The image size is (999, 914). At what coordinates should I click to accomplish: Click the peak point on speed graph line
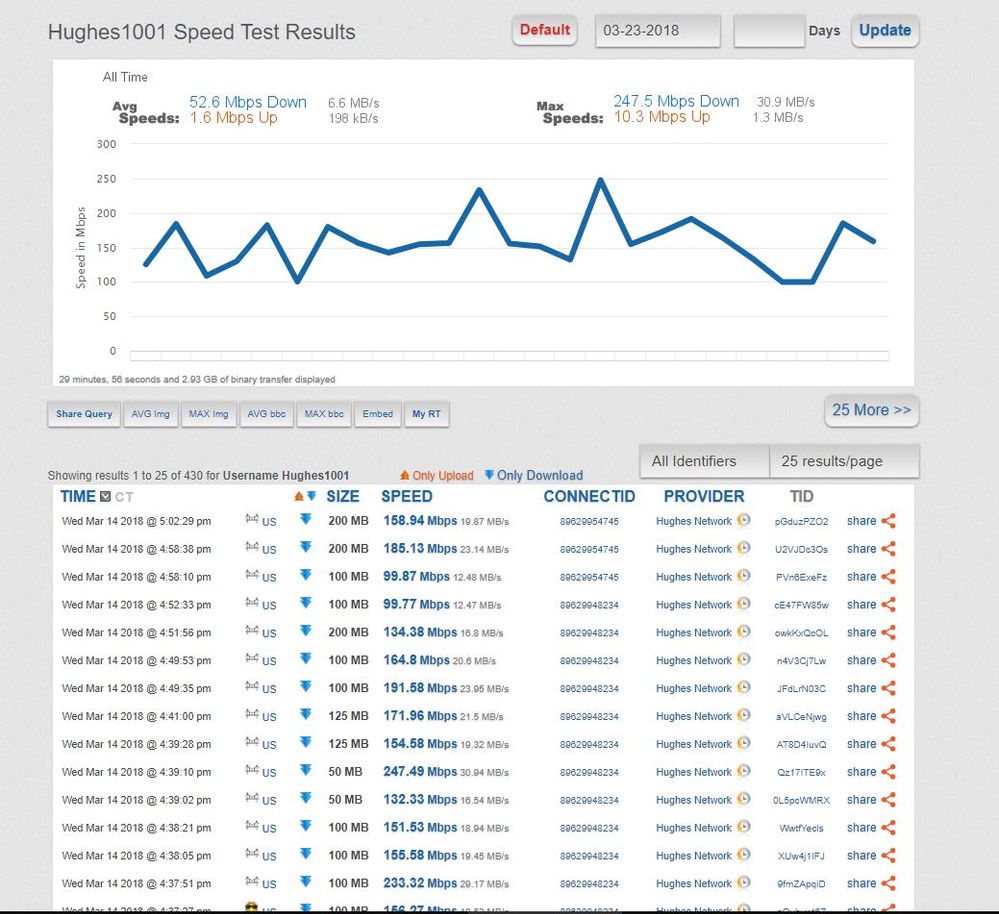(600, 181)
